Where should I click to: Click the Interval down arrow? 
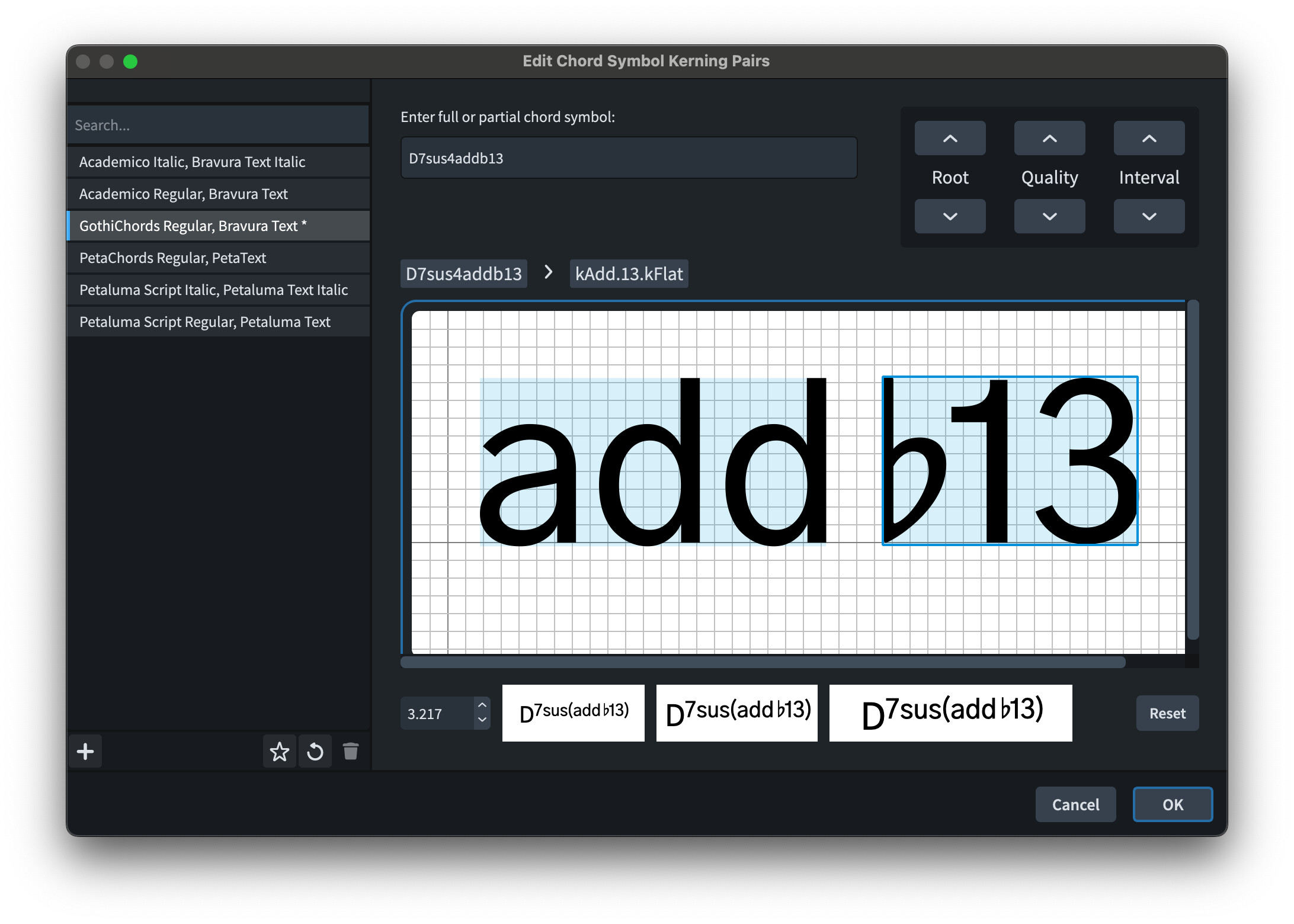click(x=1149, y=216)
